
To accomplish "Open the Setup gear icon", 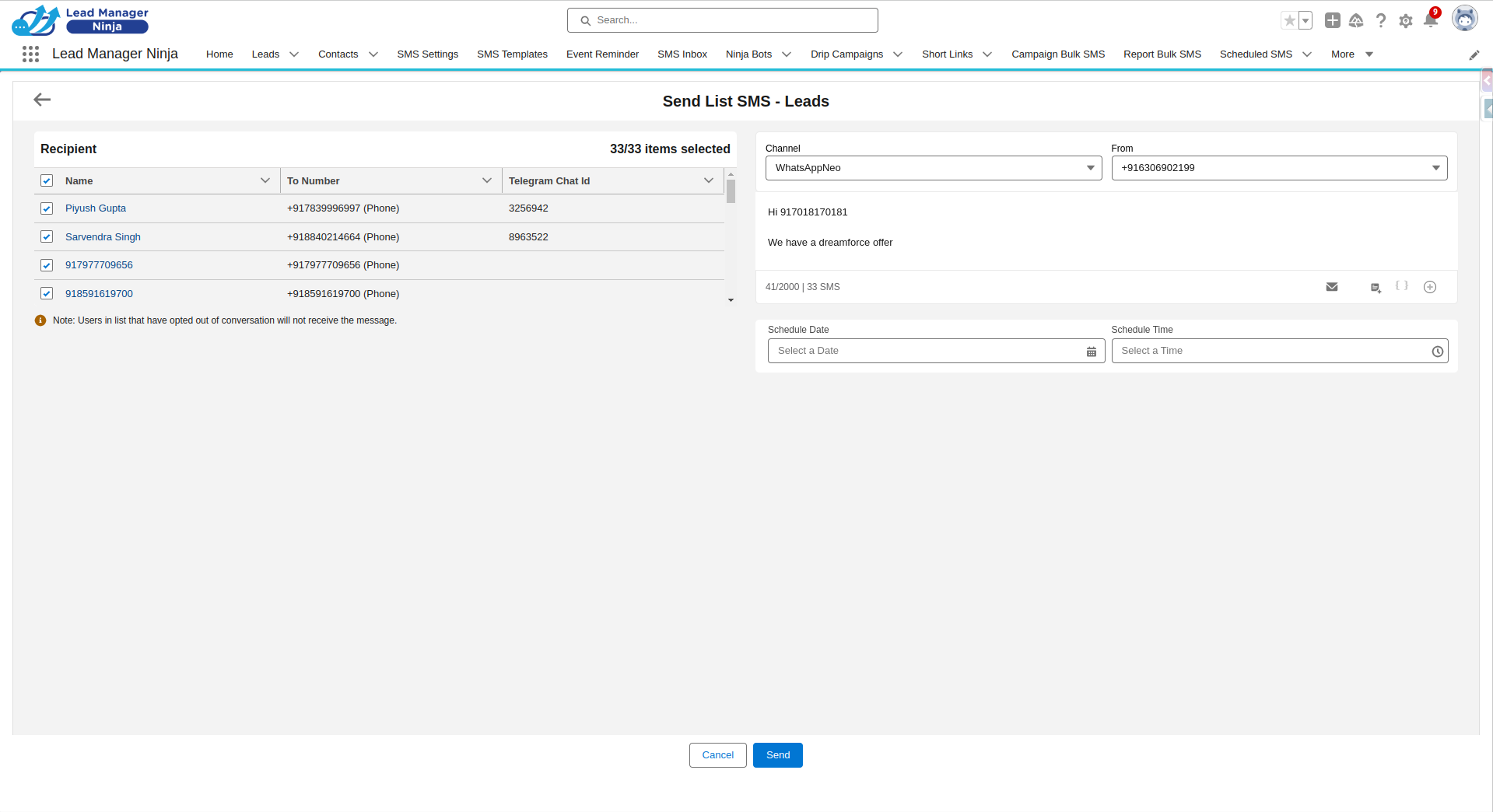I will coord(1406,21).
